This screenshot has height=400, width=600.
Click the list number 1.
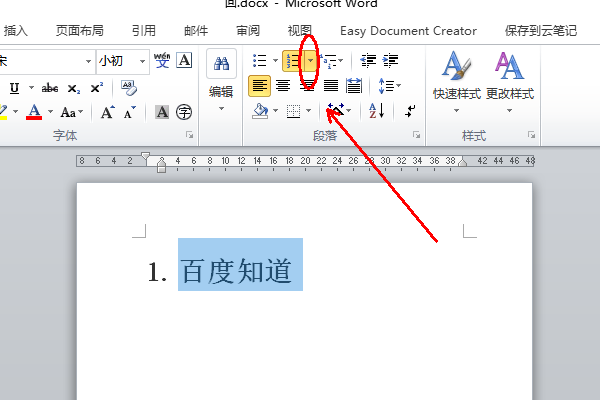157,272
